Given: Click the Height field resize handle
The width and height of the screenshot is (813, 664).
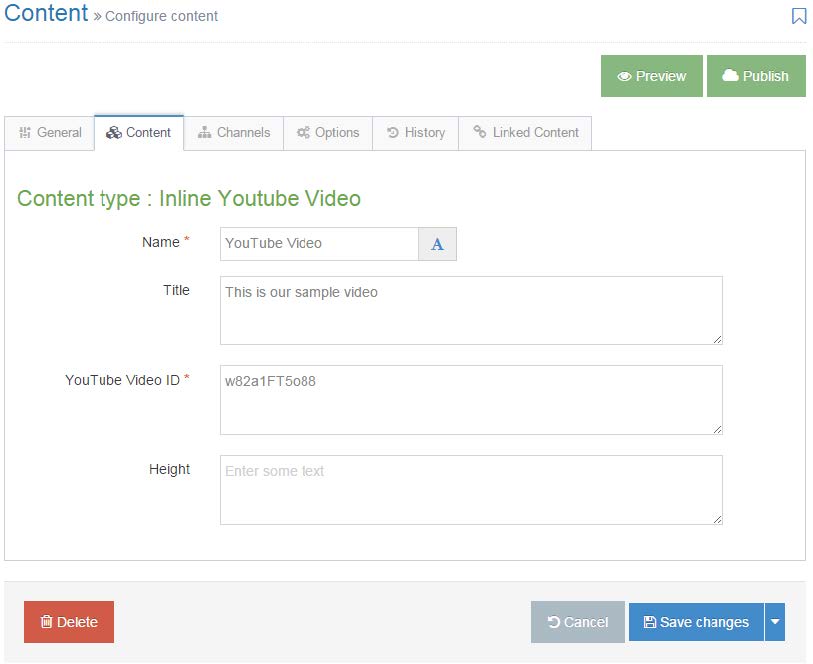Looking at the screenshot, I should (x=718, y=519).
